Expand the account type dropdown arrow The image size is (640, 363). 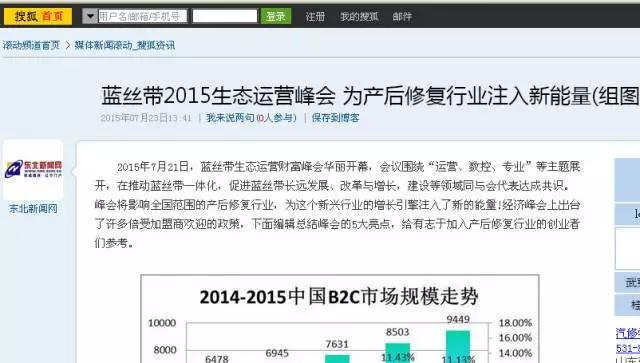[90, 16]
